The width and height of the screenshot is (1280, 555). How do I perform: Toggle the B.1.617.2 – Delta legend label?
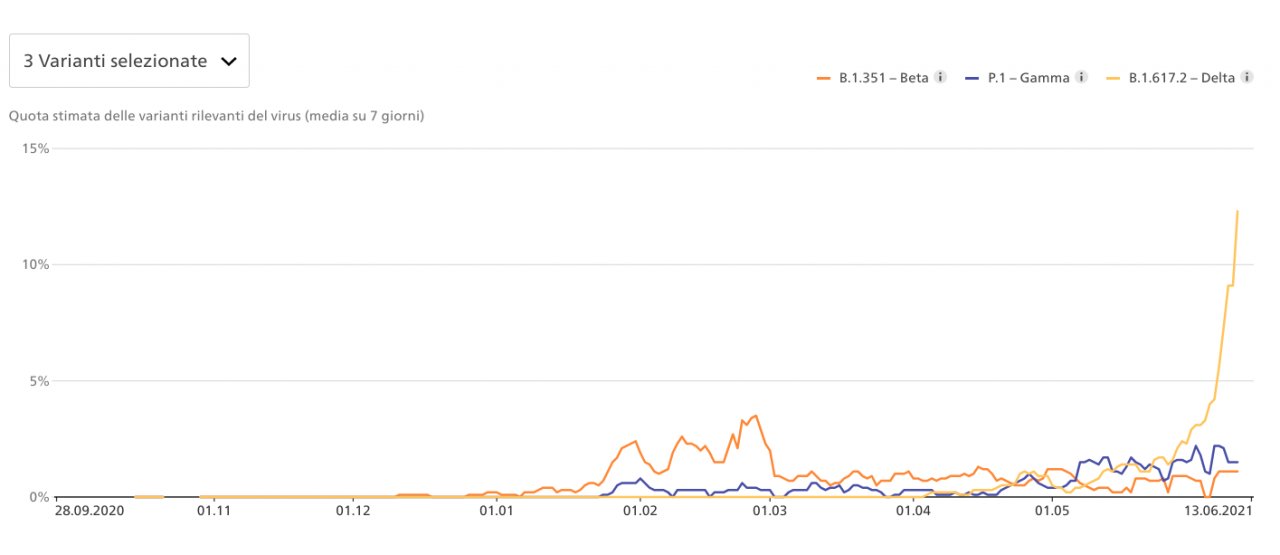[1182, 78]
